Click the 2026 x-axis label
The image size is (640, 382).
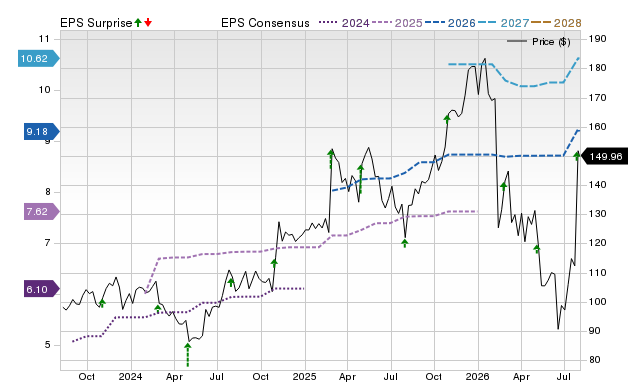coord(478,376)
